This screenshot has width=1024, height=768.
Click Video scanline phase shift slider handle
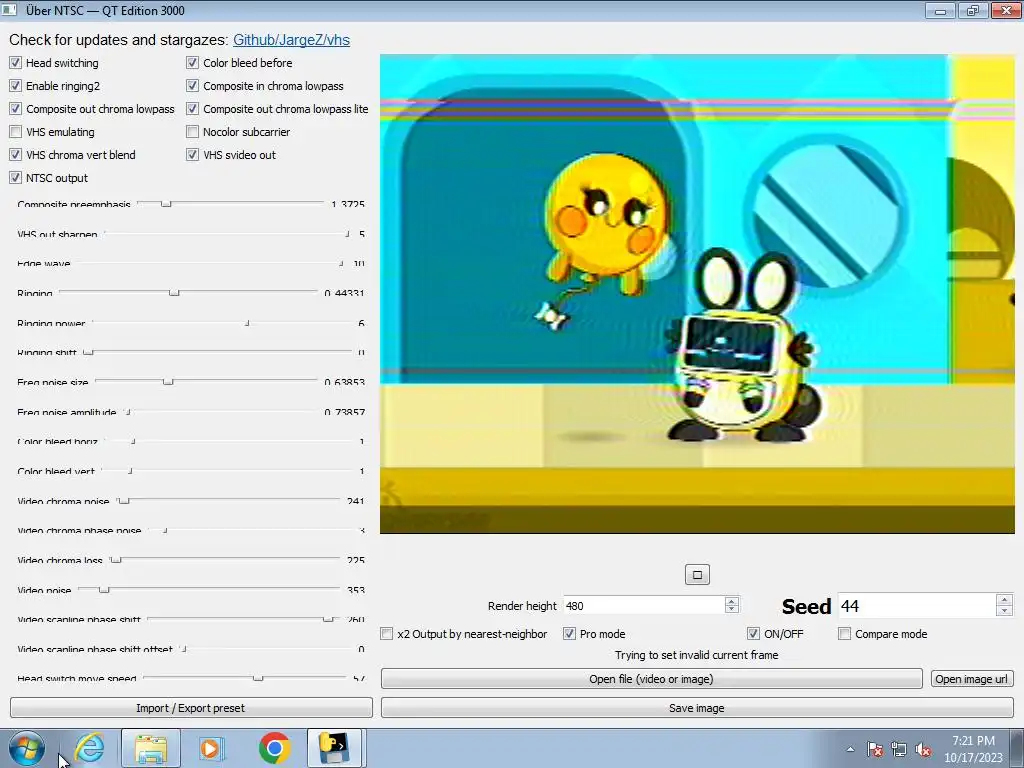pos(328,619)
